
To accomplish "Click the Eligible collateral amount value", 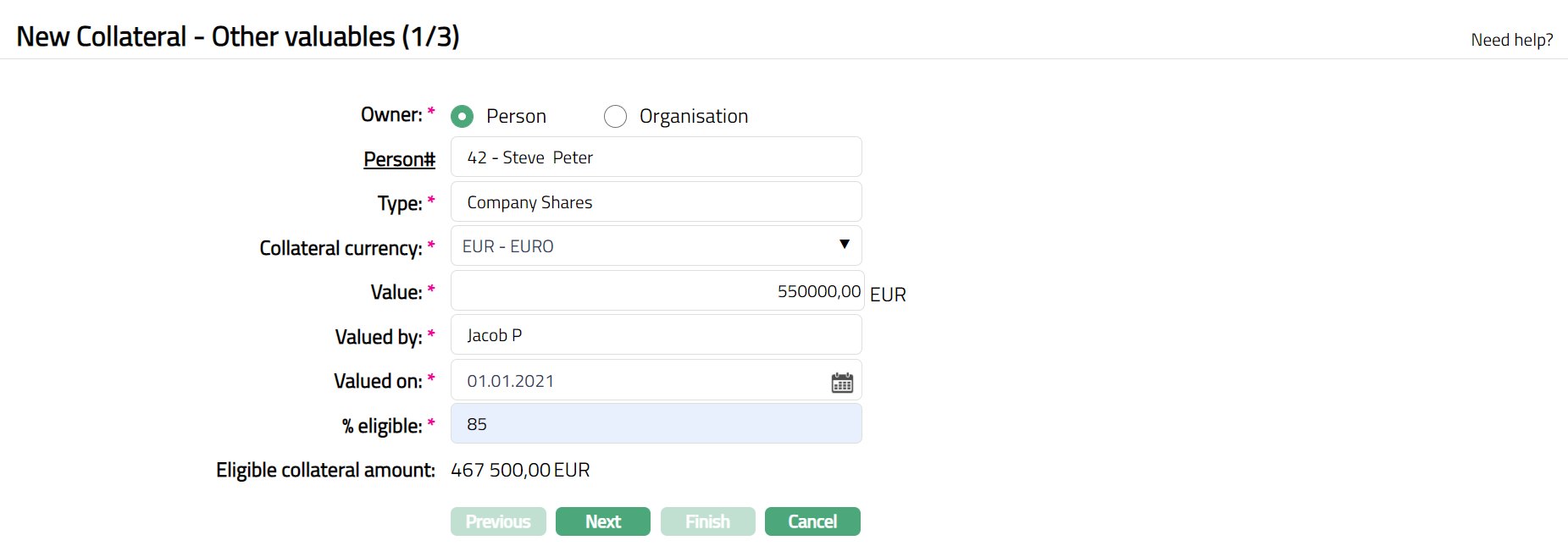I will (x=520, y=470).
